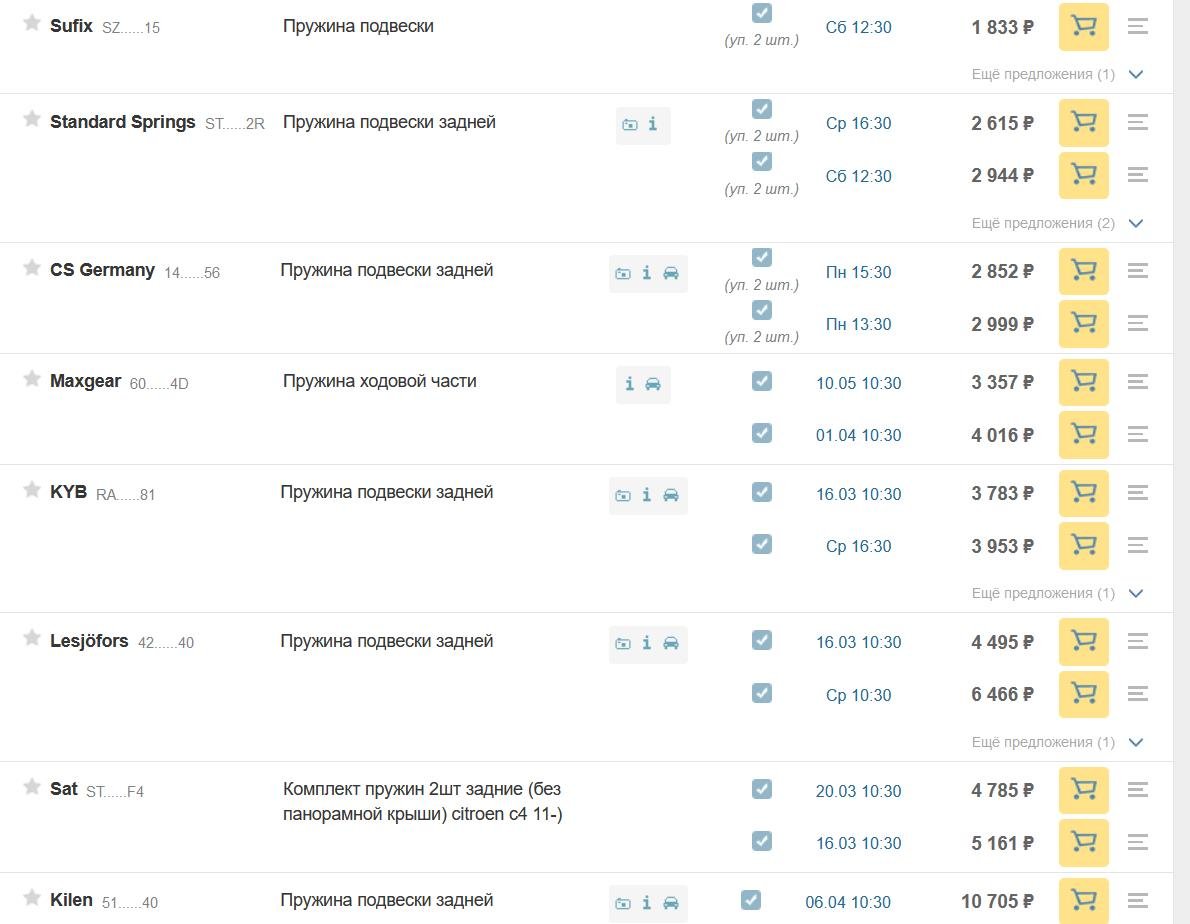Viewport: 1190px width, 924px height.
Task: Show car applicability icon for CS Germany
Action: (671, 273)
